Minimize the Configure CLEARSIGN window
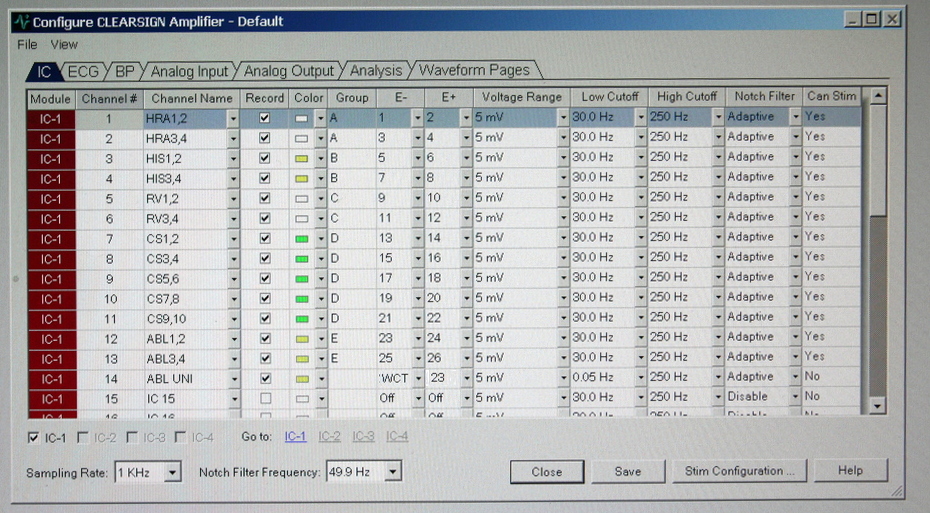Screen dimensions: 930x513 click(x=853, y=19)
